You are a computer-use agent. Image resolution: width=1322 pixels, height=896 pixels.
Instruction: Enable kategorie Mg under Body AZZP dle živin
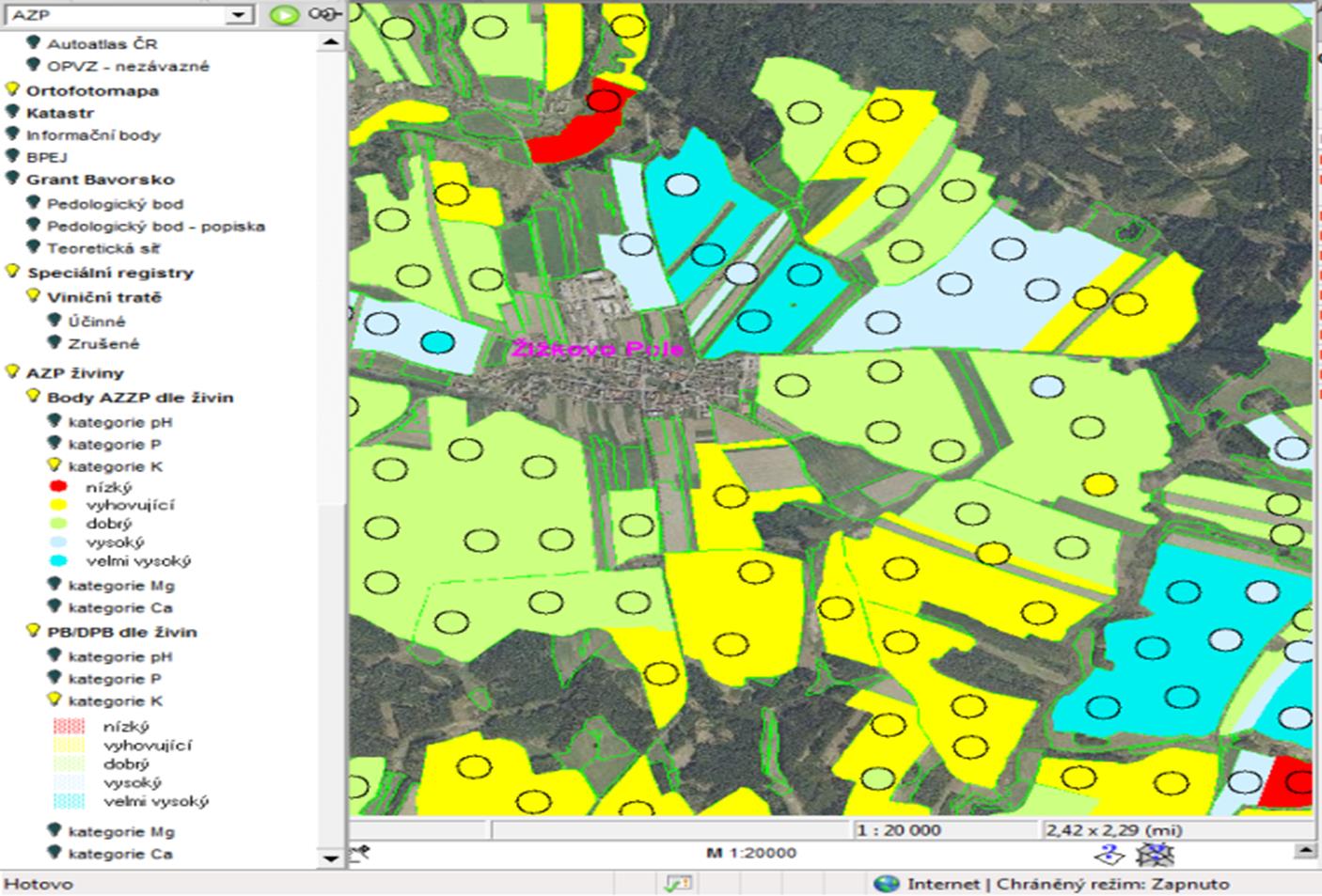click(54, 584)
